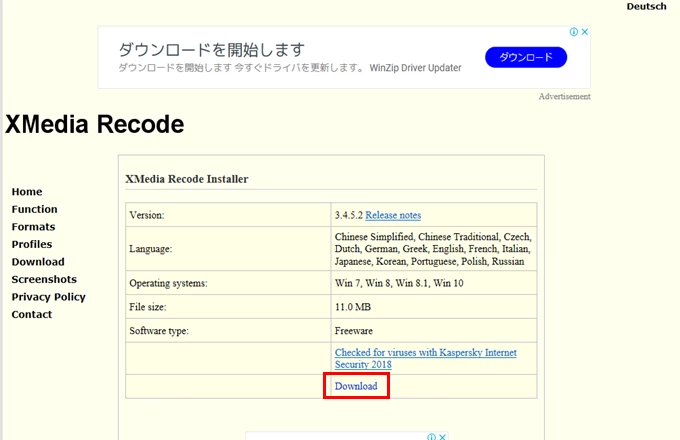
Task: Select the Version: label cell
Action: (228, 215)
